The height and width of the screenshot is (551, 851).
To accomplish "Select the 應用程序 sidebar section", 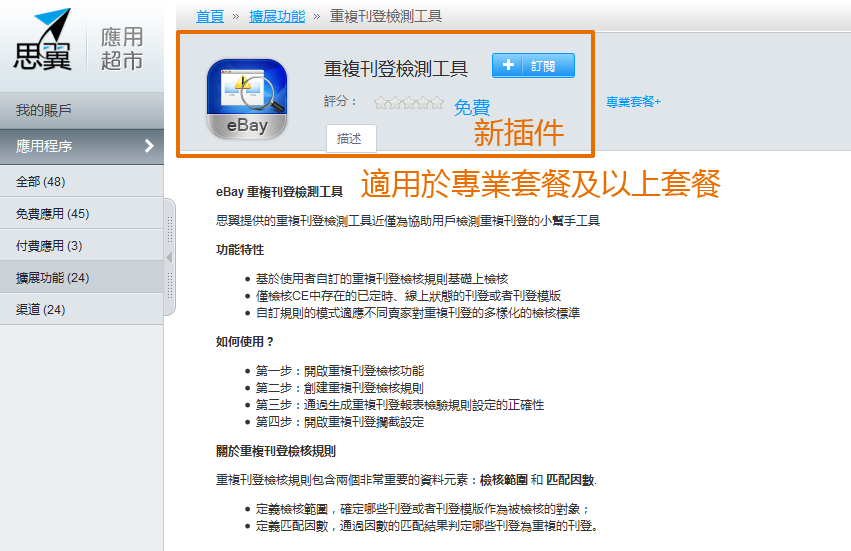I will tap(82, 146).
